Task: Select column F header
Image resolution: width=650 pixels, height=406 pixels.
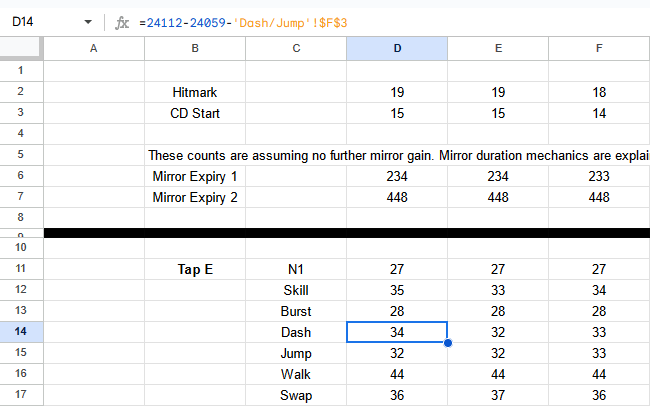Action: point(598,49)
